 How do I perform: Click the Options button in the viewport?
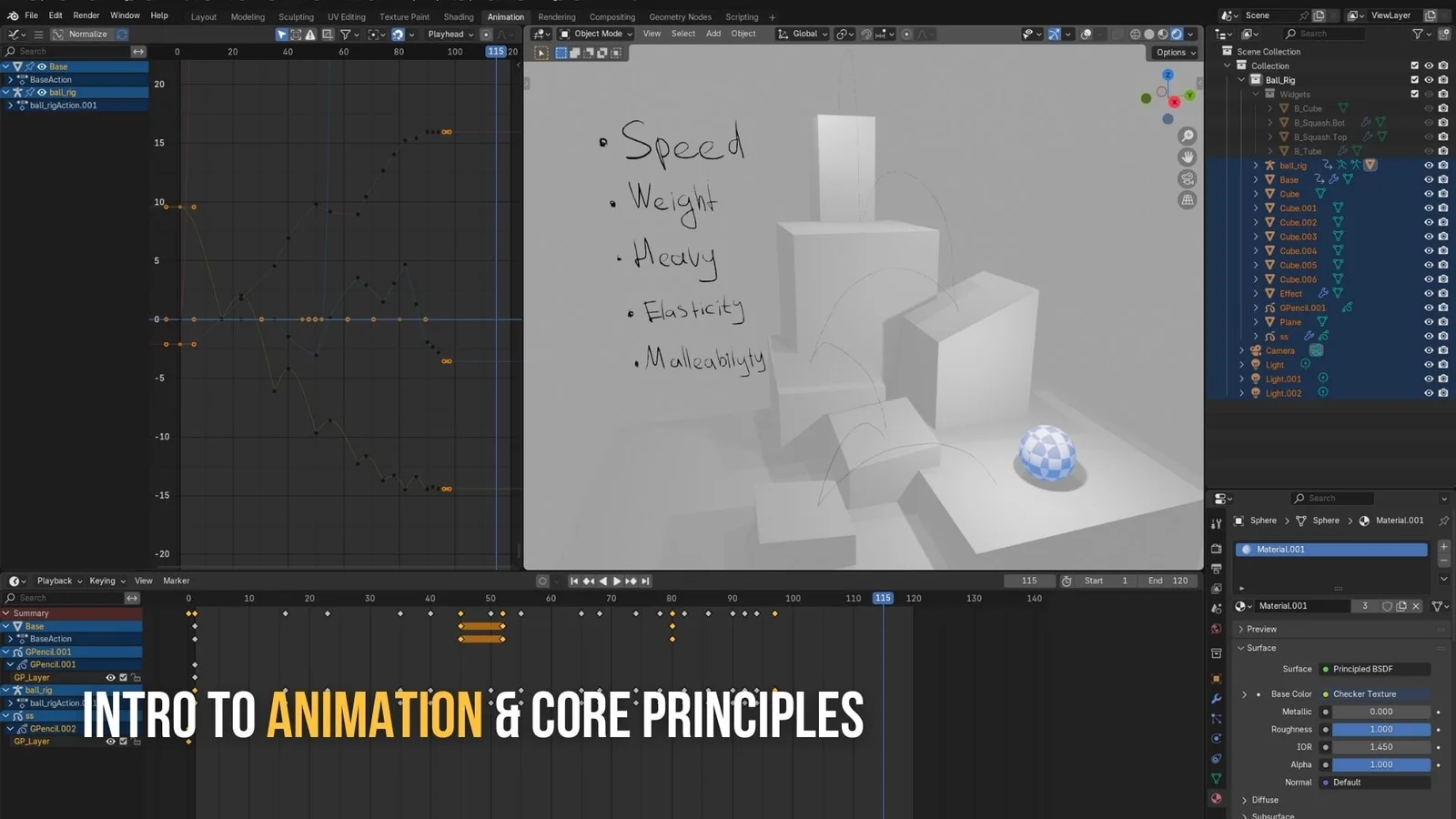point(1173,52)
